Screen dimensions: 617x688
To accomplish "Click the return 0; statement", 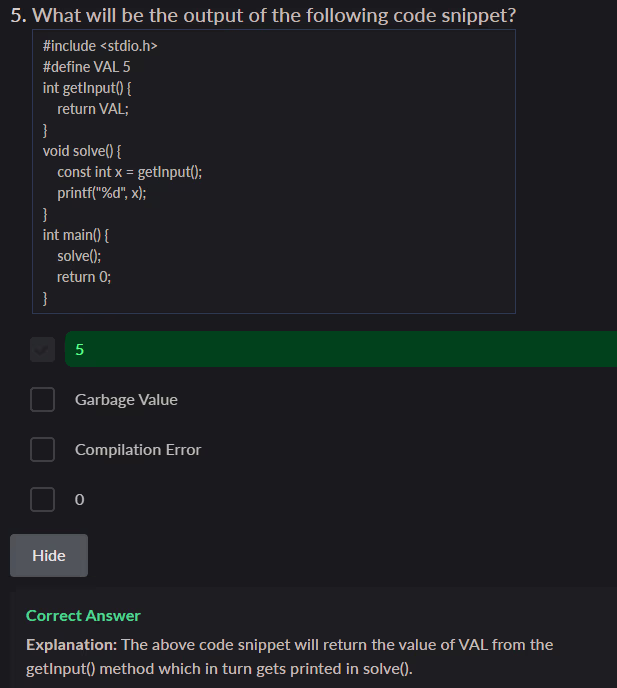I will tap(84, 277).
